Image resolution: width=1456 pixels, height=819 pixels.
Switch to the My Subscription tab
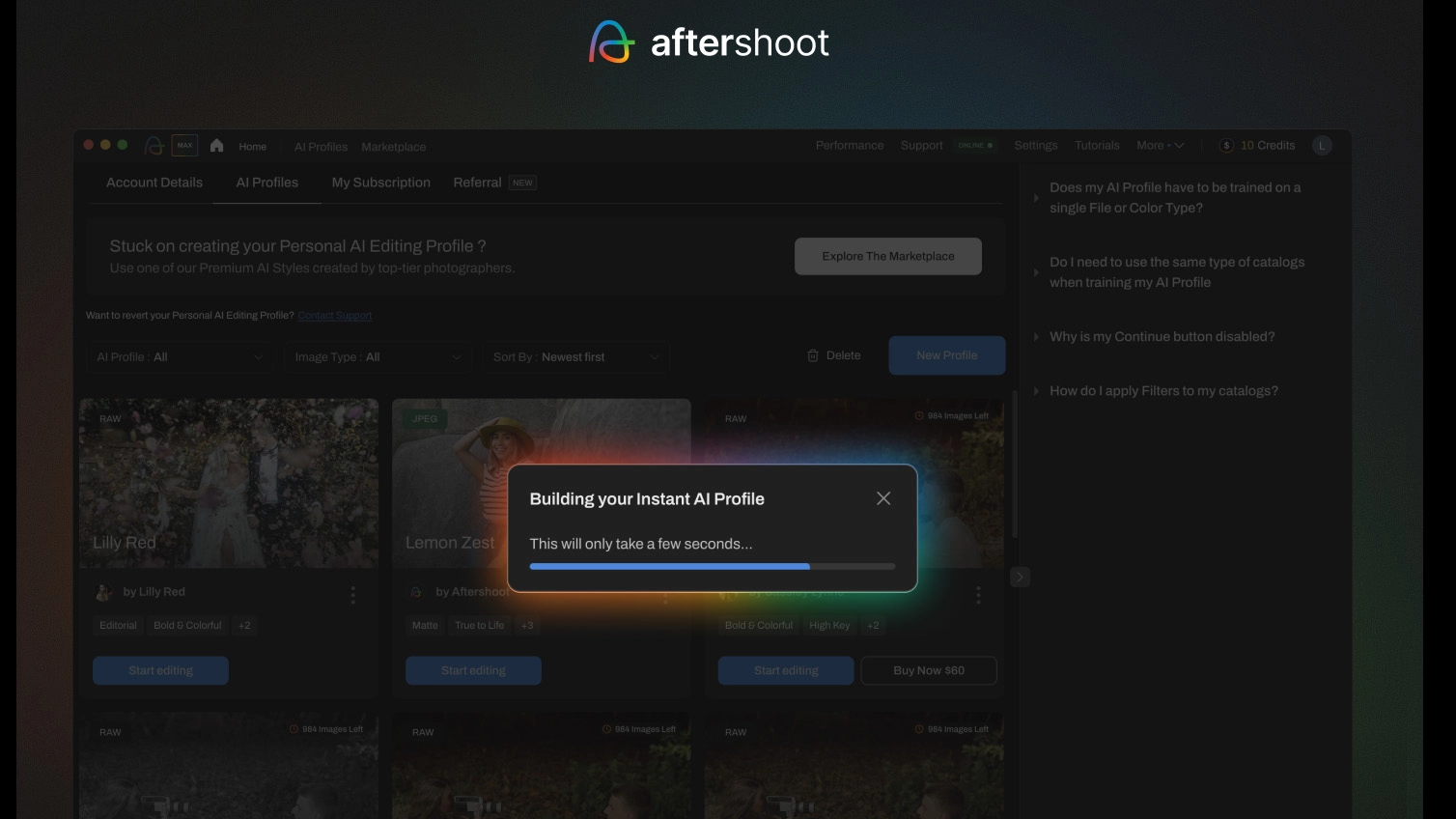pos(381,183)
